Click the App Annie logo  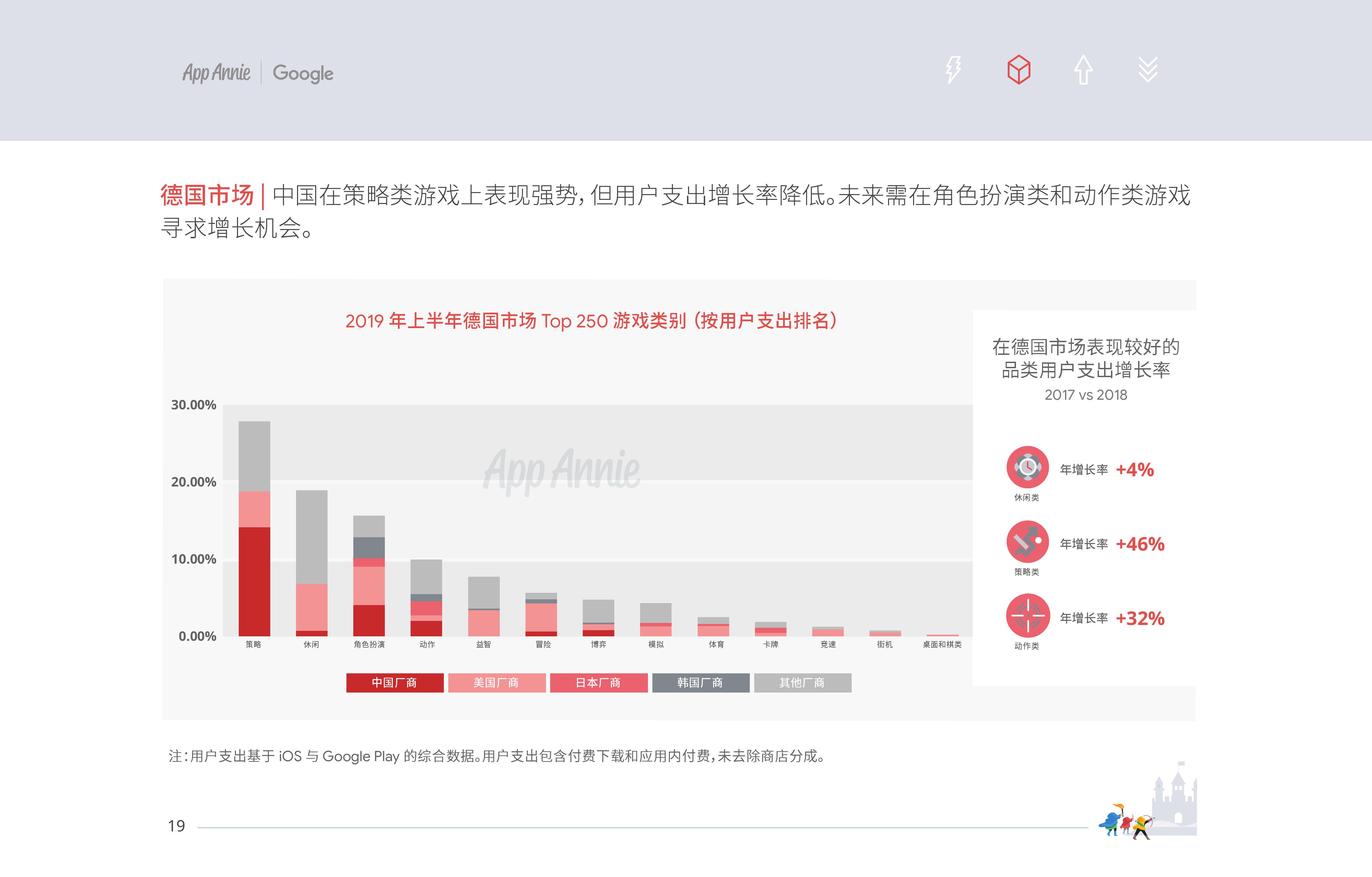tap(216, 73)
